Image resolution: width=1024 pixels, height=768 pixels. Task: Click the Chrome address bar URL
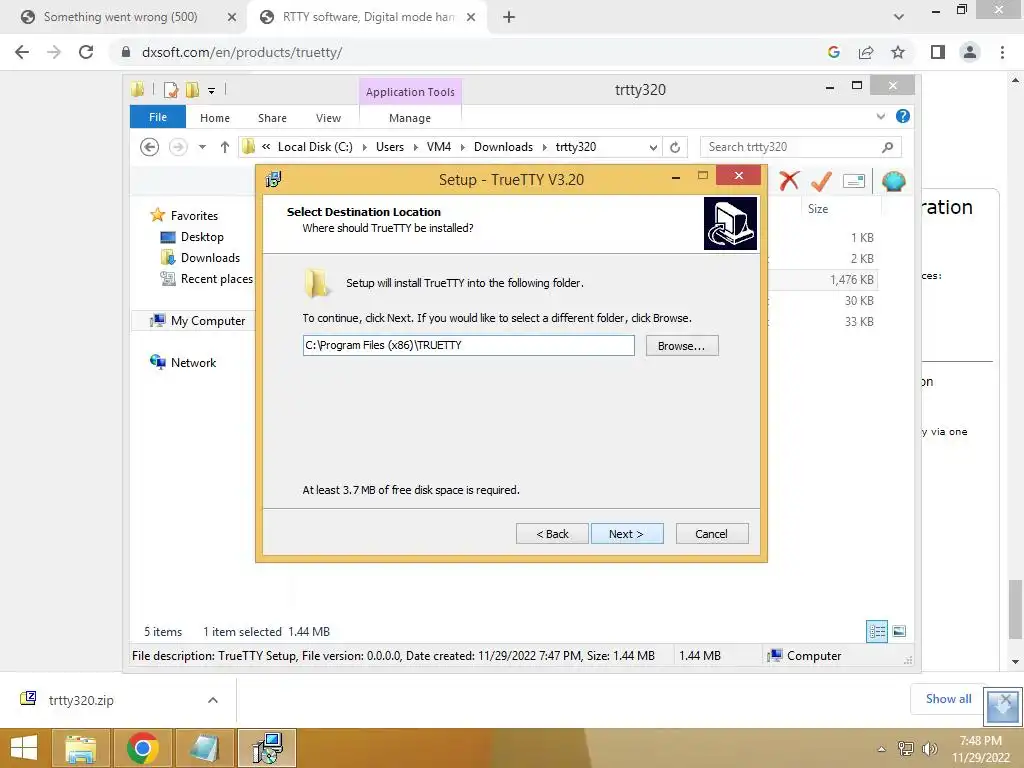(x=242, y=52)
